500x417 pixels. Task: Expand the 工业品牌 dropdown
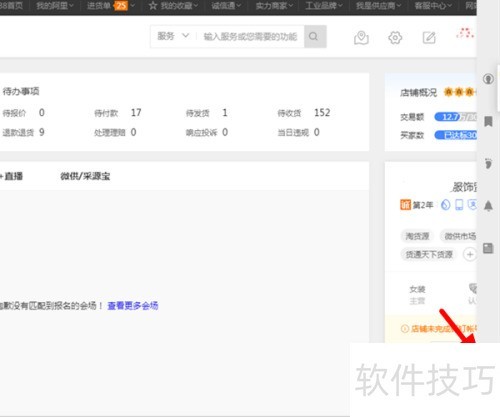click(324, 6)
